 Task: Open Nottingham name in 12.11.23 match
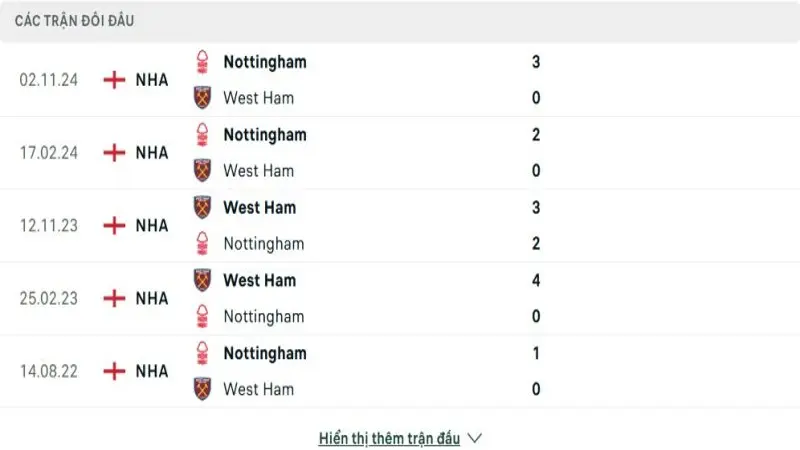264,243
